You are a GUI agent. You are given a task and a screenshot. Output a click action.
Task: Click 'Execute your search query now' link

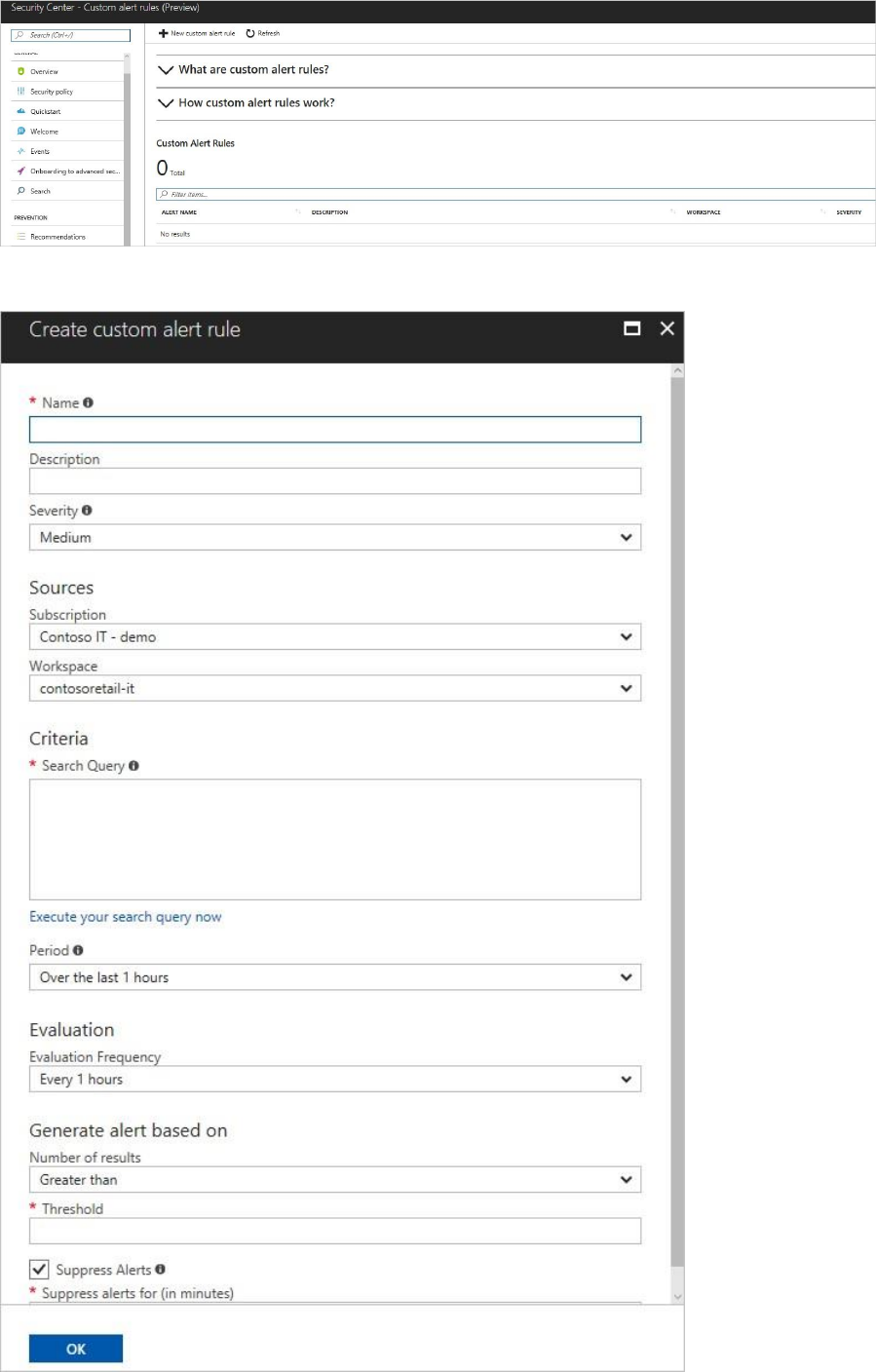125,917
